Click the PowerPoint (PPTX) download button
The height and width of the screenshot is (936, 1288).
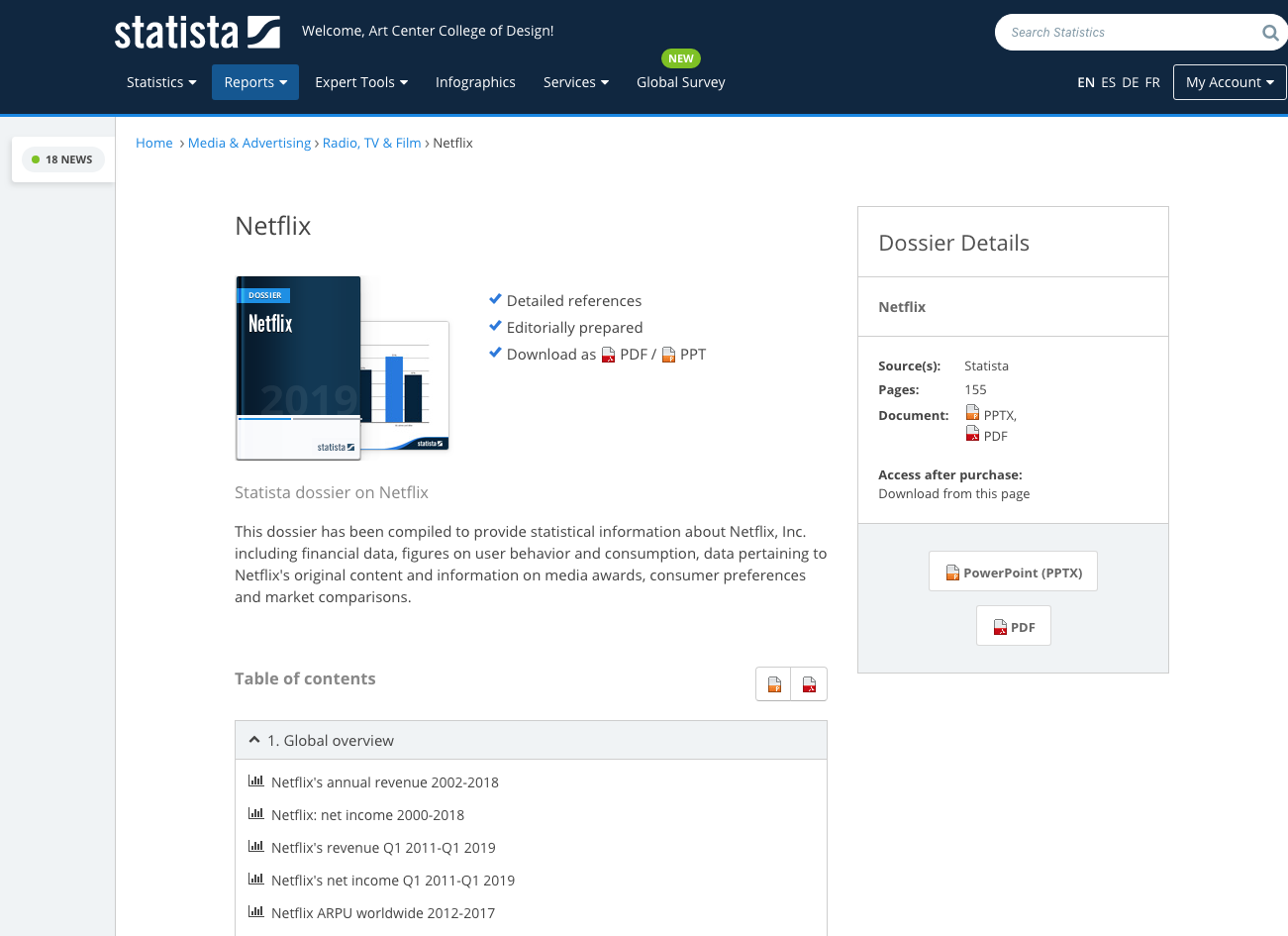tap(1013, 572)
